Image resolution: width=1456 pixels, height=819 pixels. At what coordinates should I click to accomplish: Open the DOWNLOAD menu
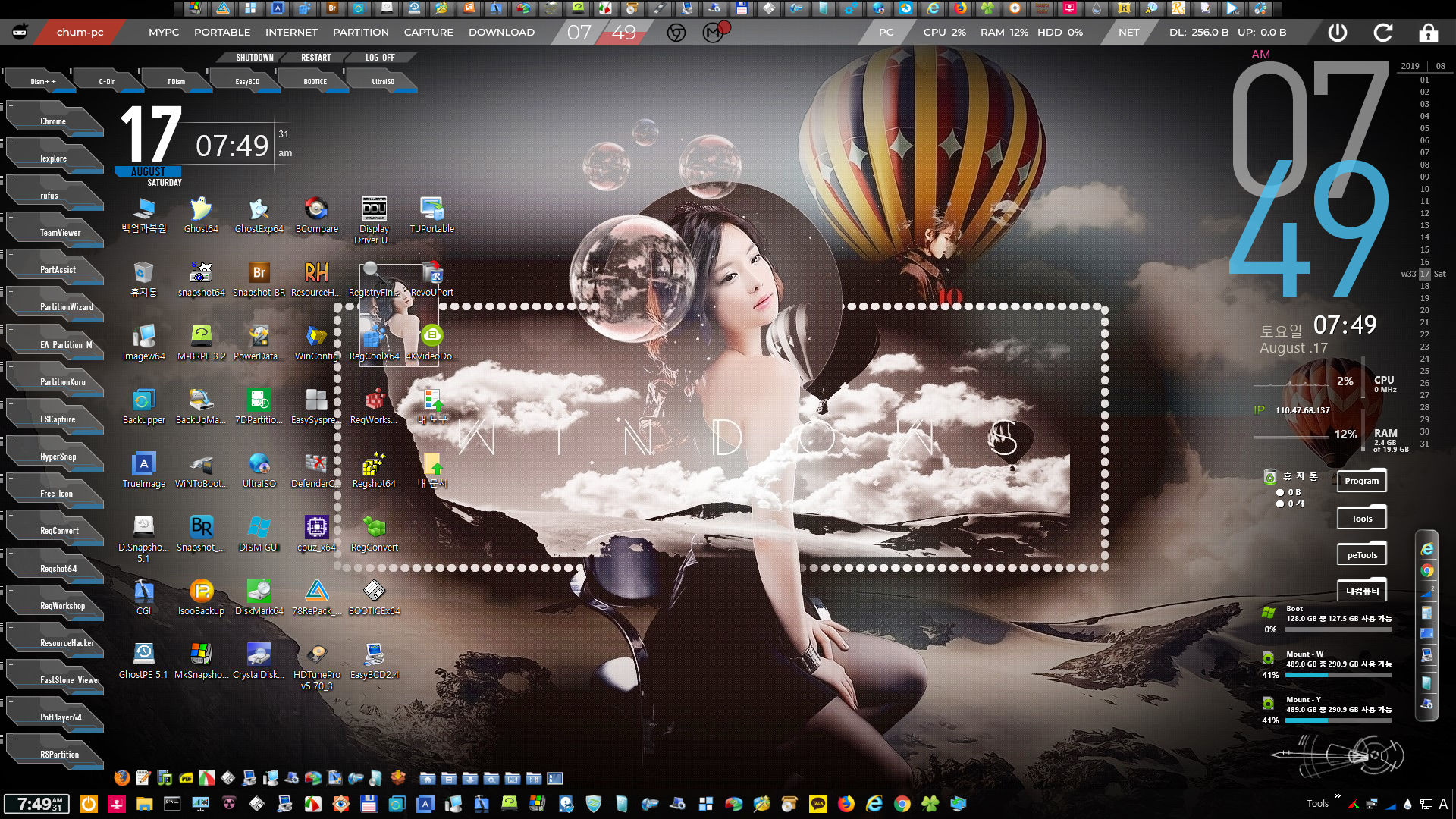pos(501,33)
